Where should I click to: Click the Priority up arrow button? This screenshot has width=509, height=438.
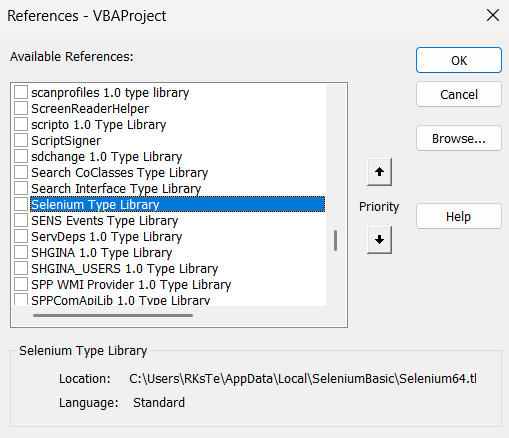(379, 172)
